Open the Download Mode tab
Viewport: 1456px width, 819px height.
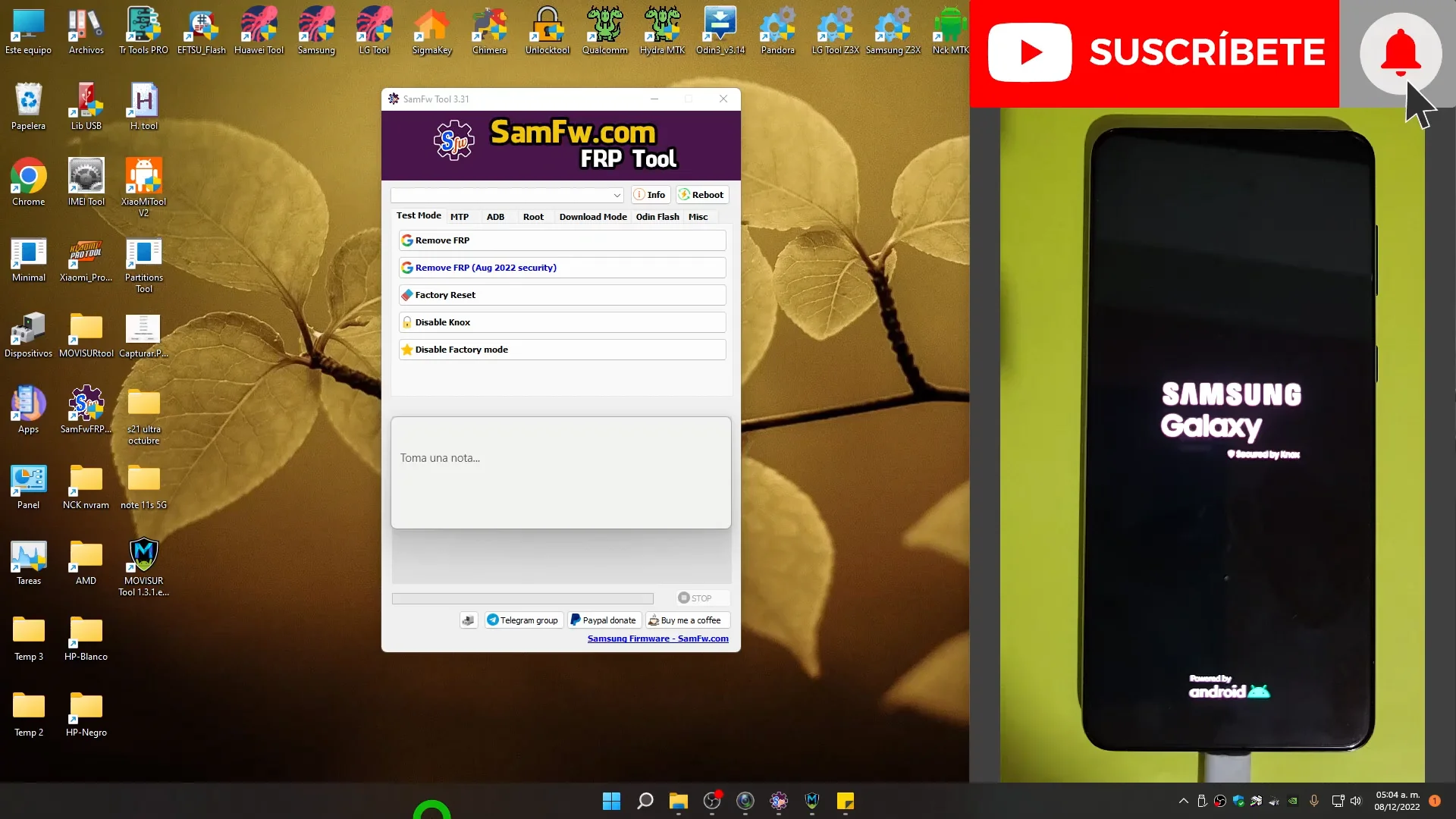(593, 217)
